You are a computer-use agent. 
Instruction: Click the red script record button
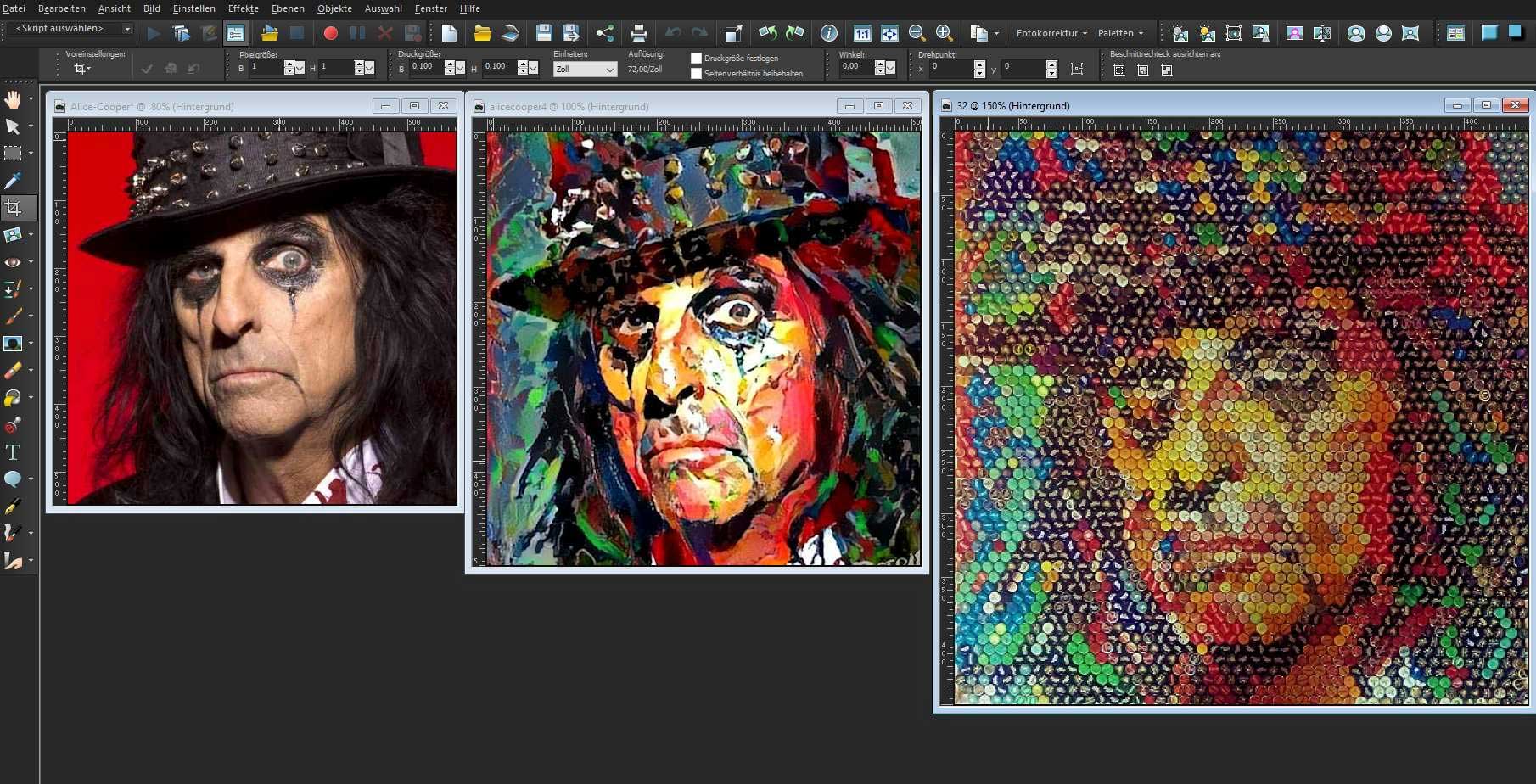[x=330, y=33]
